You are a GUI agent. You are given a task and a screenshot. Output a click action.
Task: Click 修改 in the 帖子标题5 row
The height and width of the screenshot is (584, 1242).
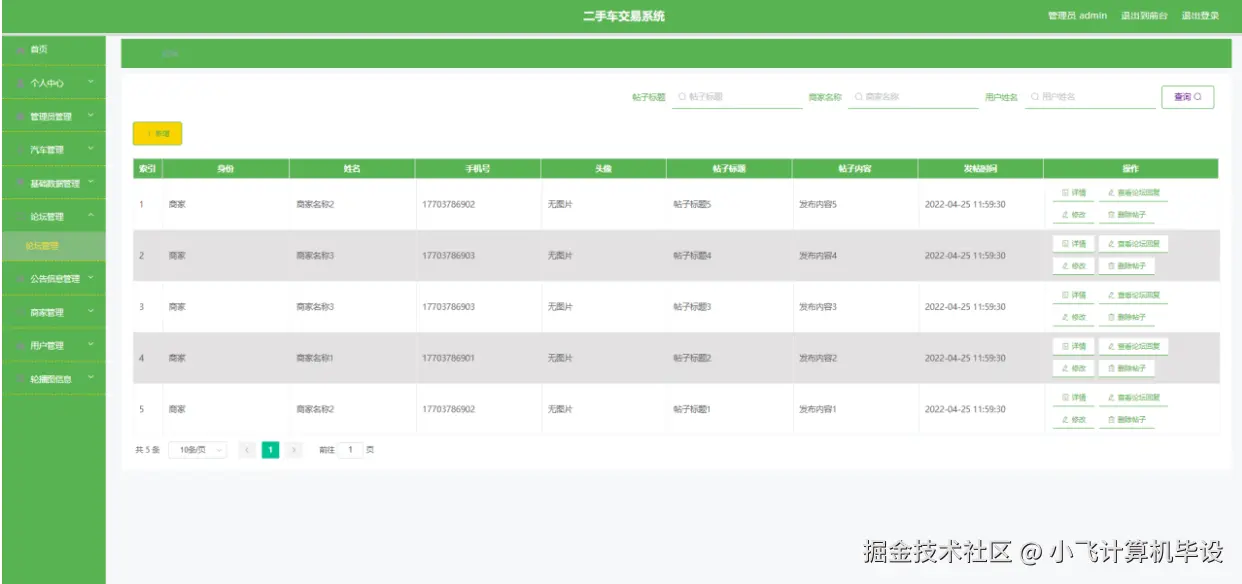coord(1073,215)
